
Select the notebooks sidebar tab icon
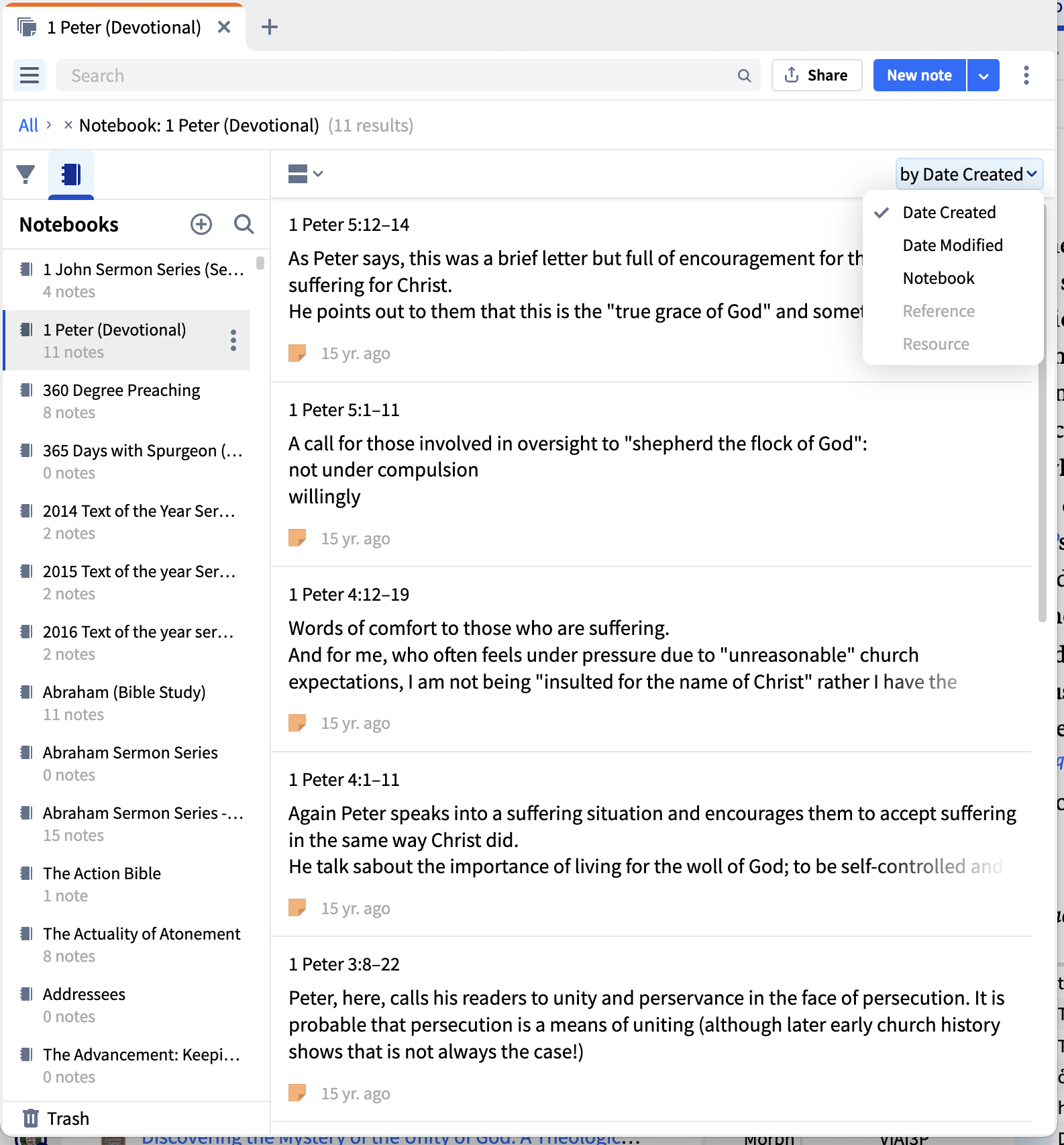(x=71, y=175)
